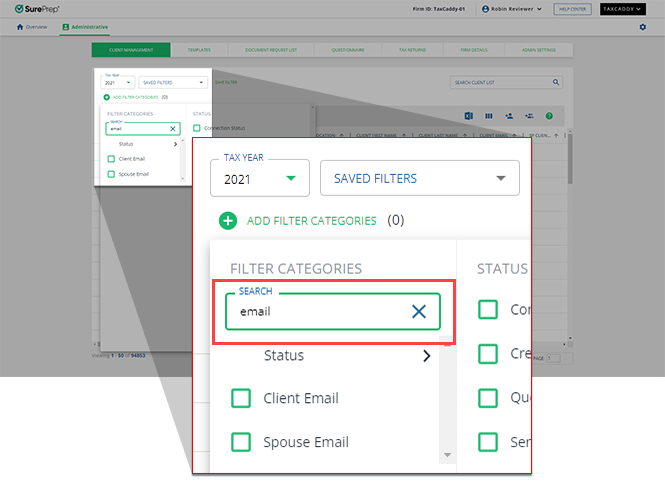Click the Excel export icon above the table
Viewport: 665px width, 482px height.
tap(469, 116)
